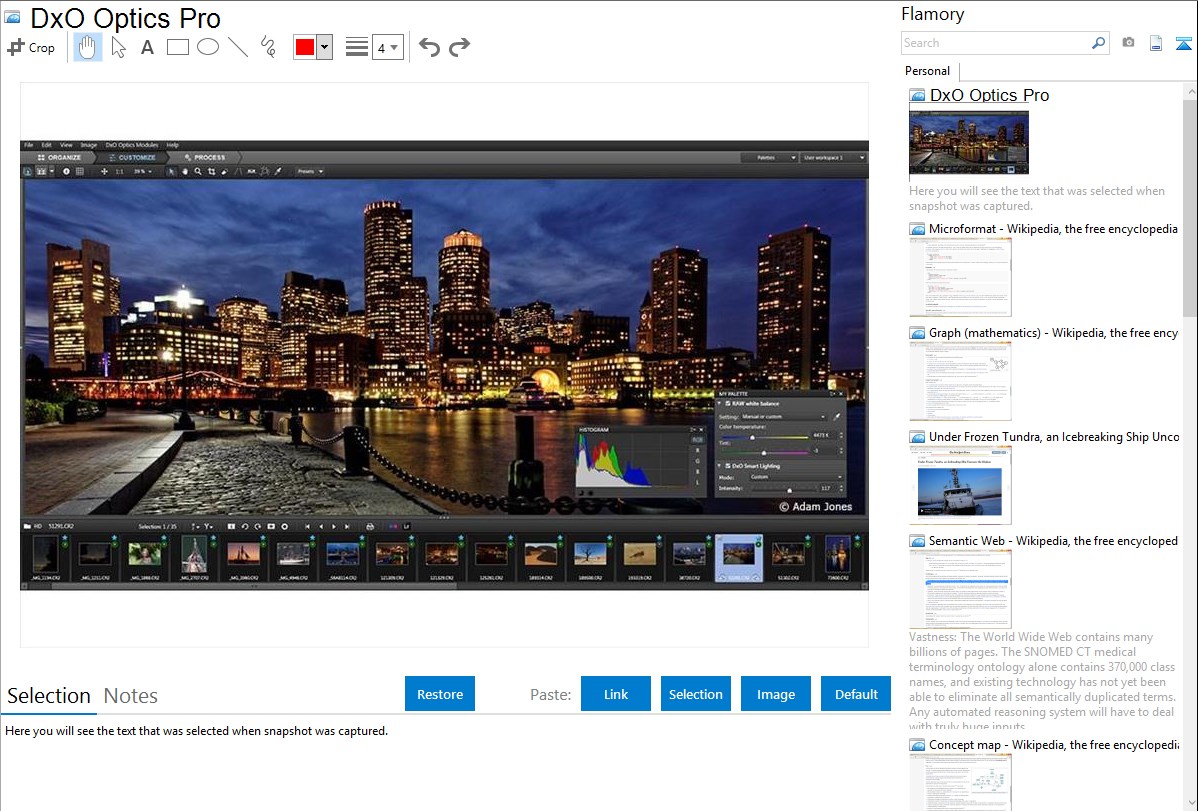Expand the line width dropdown showing 4
Image resolution: width=1198 pixels, height=811 pixels.
coord(388,47)
